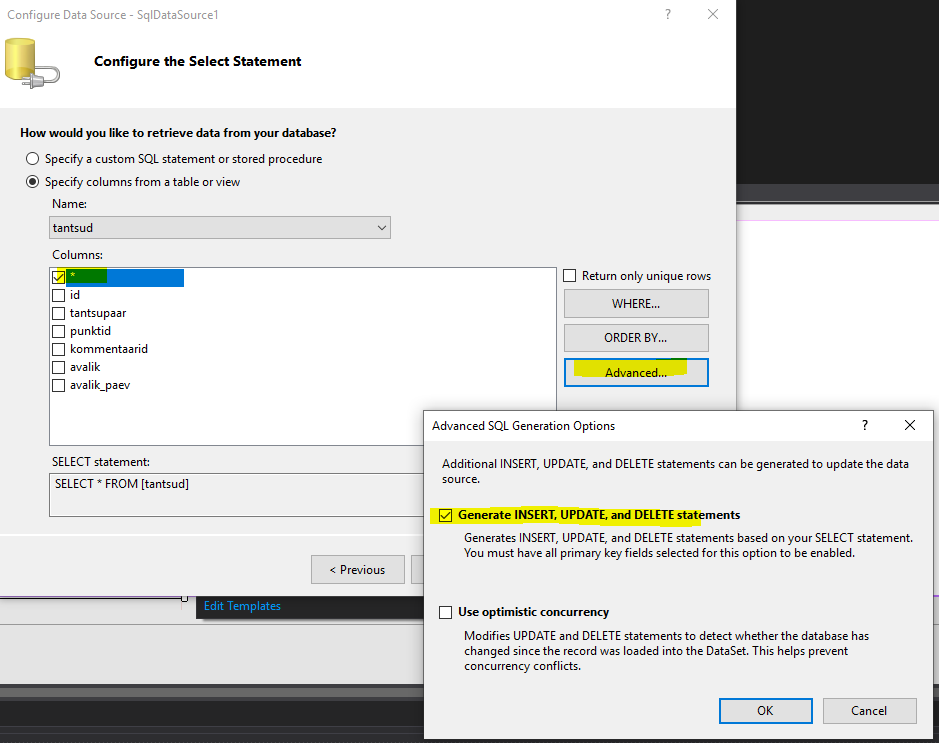Click the WHERE... button
The width and height of the screenshot is (939, 743).
click(636, 304)
